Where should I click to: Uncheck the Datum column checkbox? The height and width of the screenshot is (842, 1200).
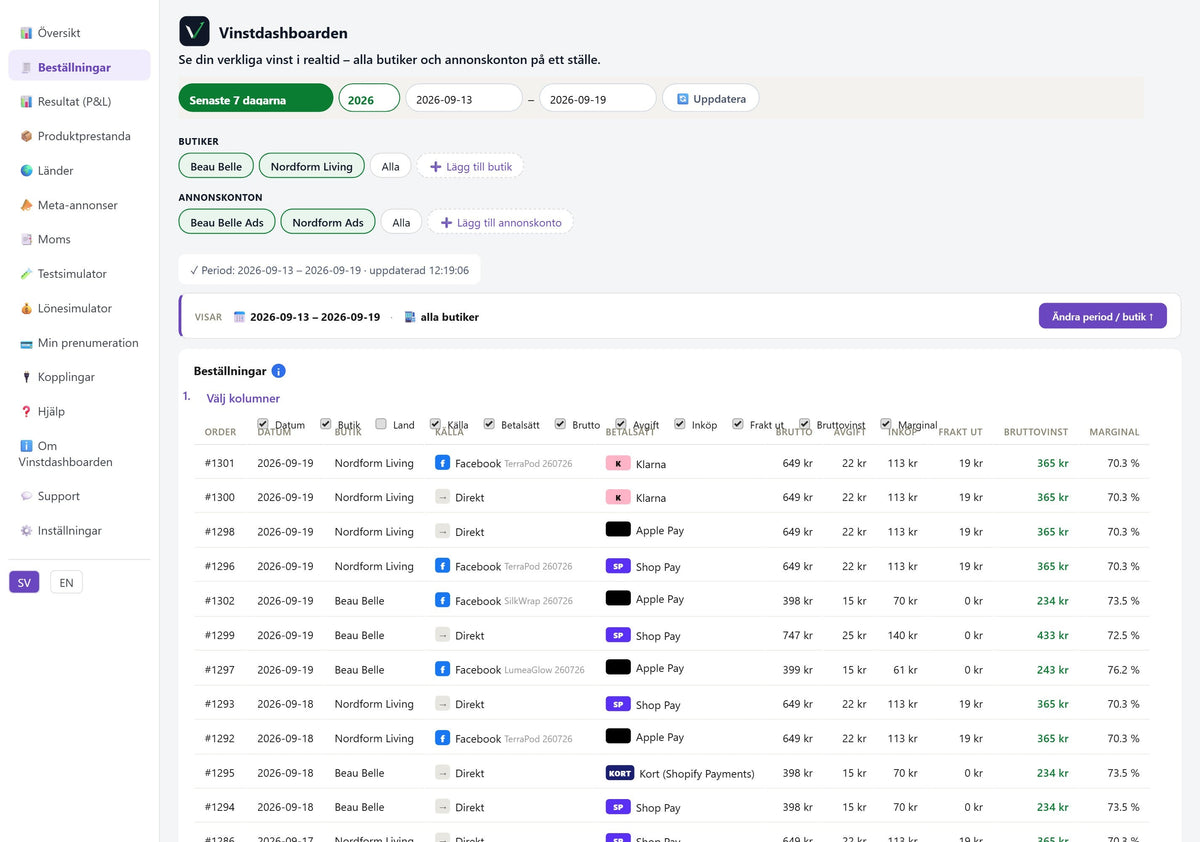[x=263, y=424]
